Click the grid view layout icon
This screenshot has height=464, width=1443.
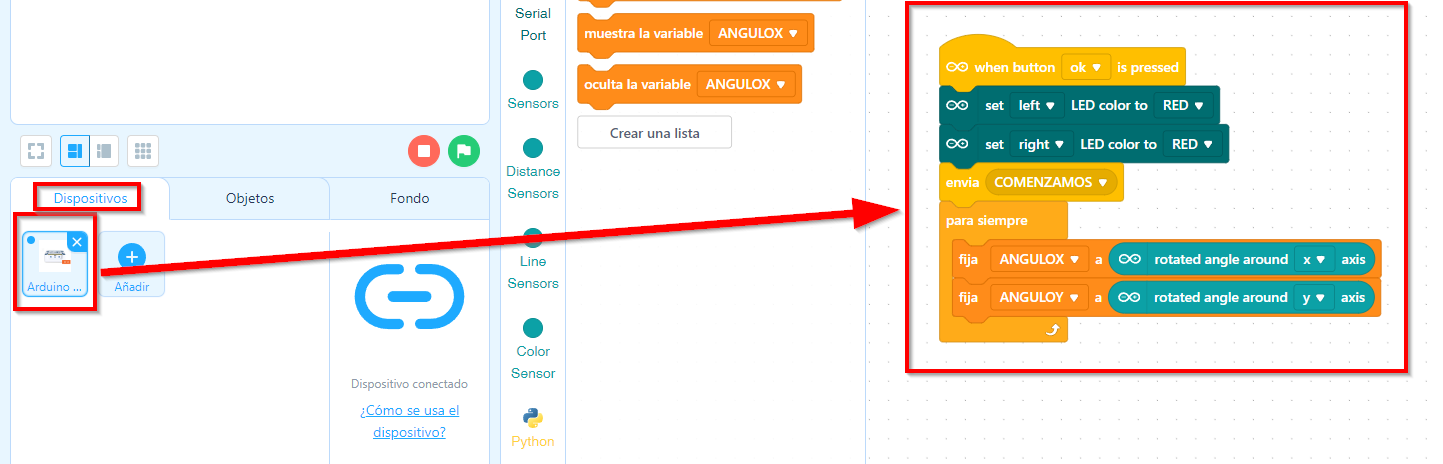point(143,151)
